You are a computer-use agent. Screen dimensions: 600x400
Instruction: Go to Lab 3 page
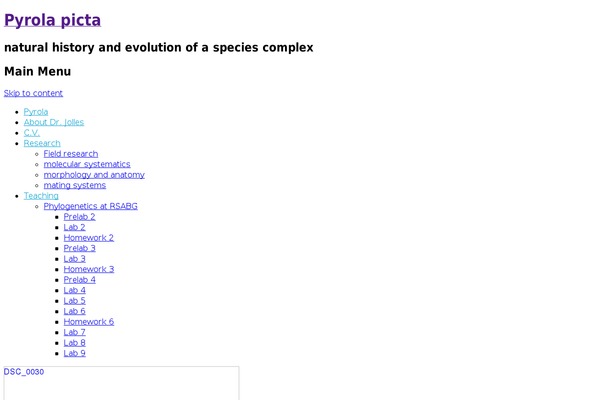point(75,259)
